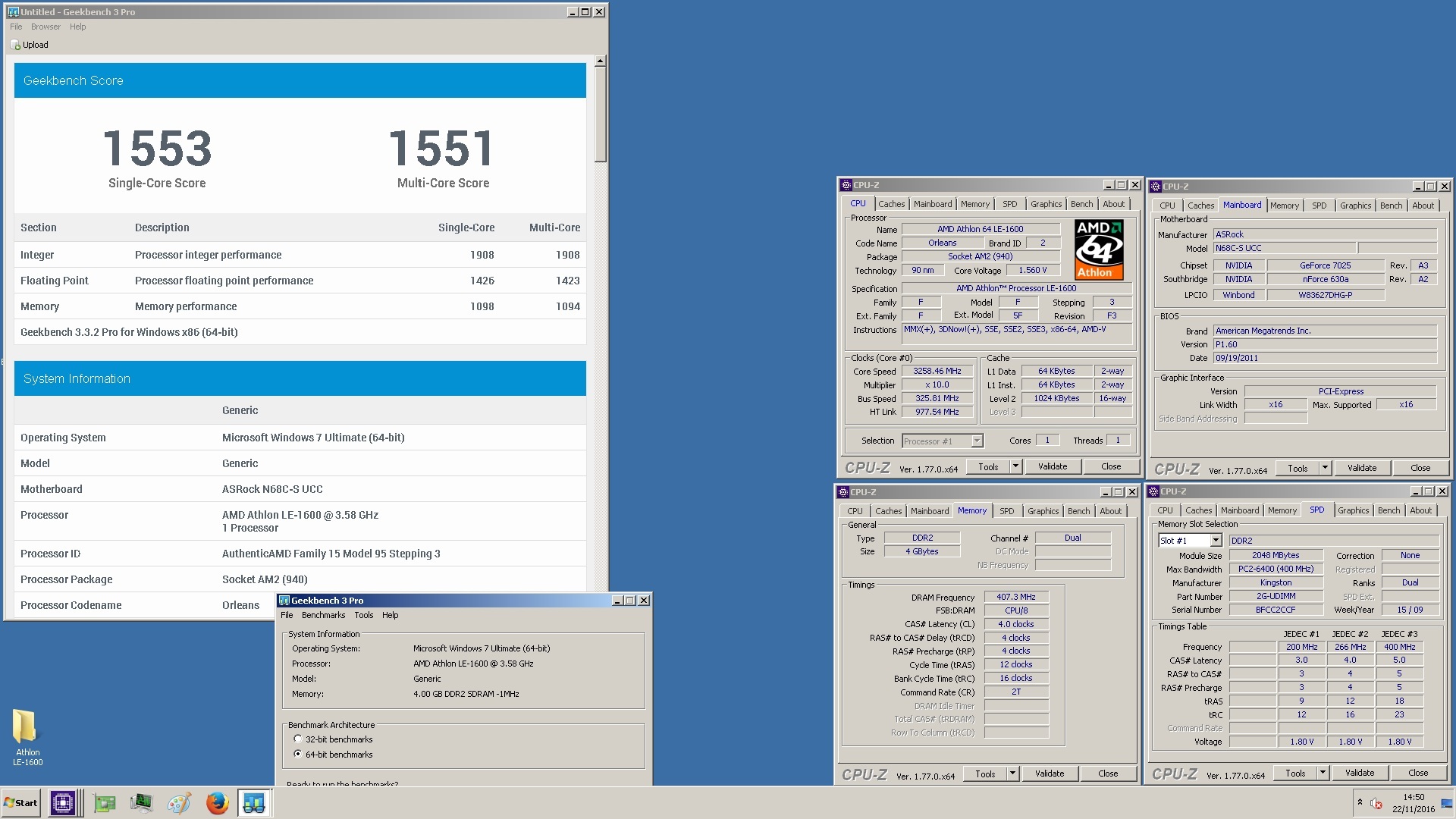This screenshot has width=1456, height=819.
Task: Click title icon of Untitled Geekbench window
Action: (x=13, y=12)
